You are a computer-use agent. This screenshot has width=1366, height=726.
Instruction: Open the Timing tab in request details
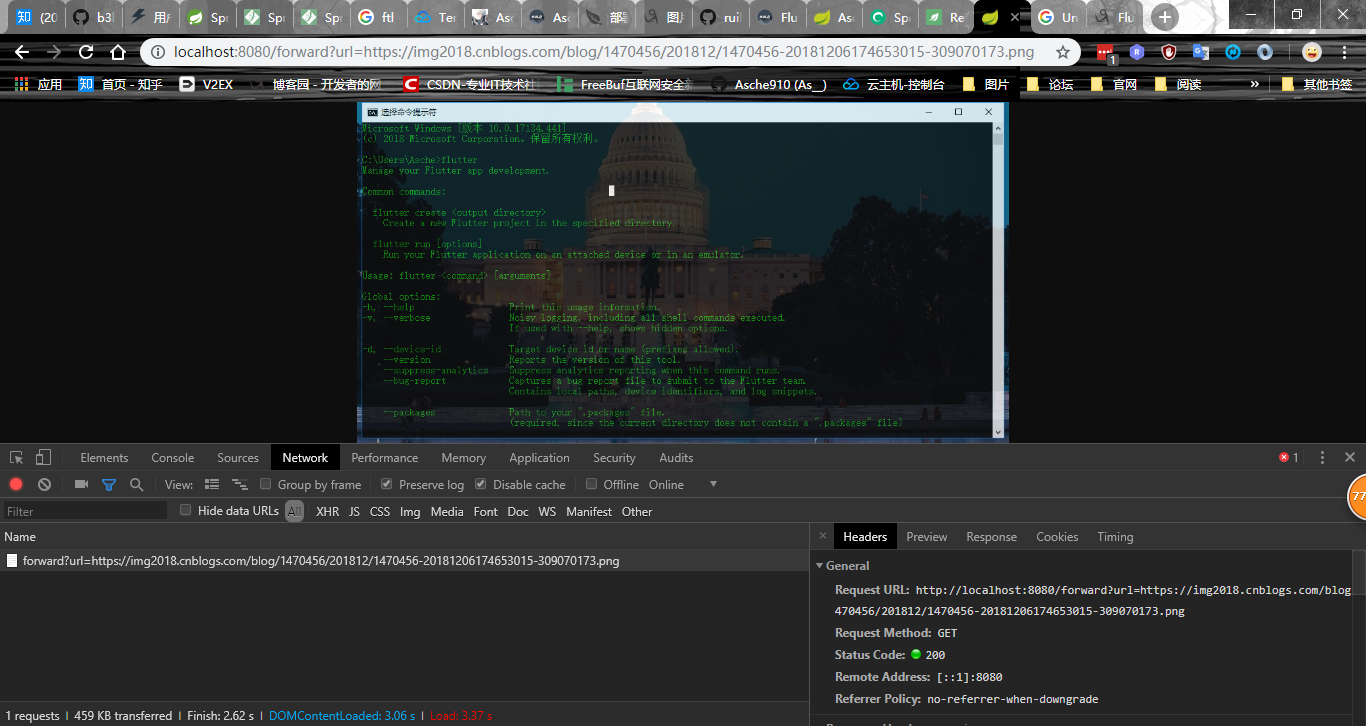pos(1115,536)
